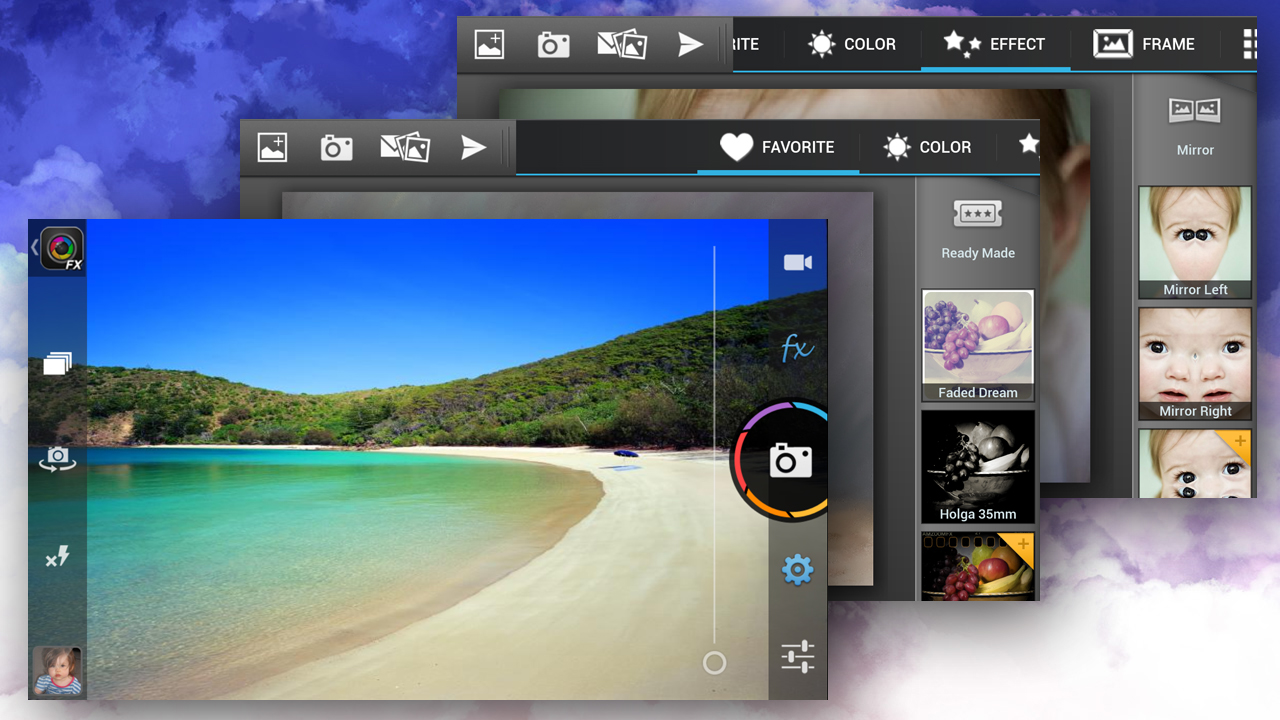Screen dimensions: 1280x720
Task: Switch between front and rear camera
Action: click(58, 459)
